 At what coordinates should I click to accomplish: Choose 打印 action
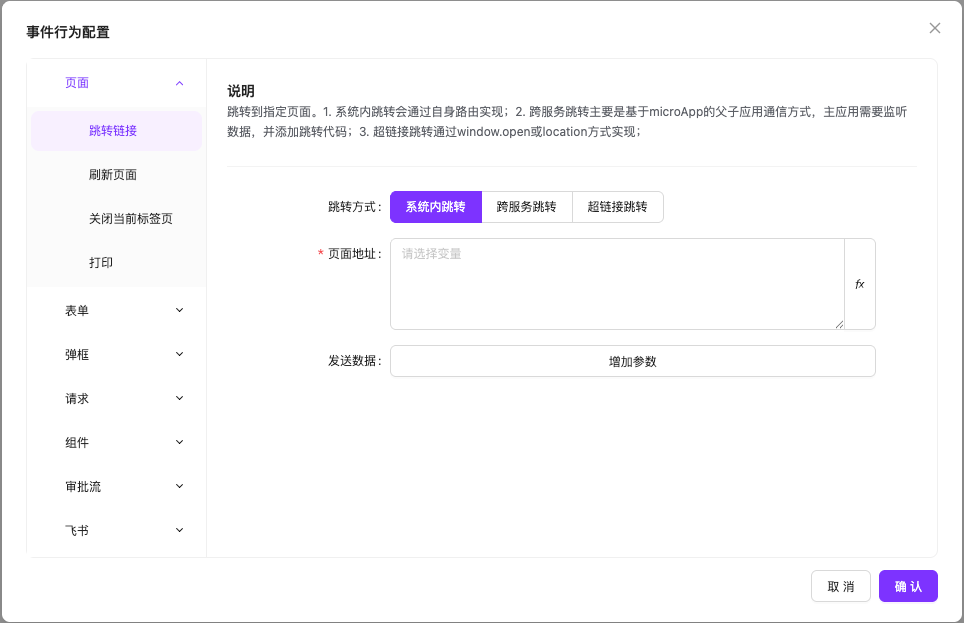101,263
